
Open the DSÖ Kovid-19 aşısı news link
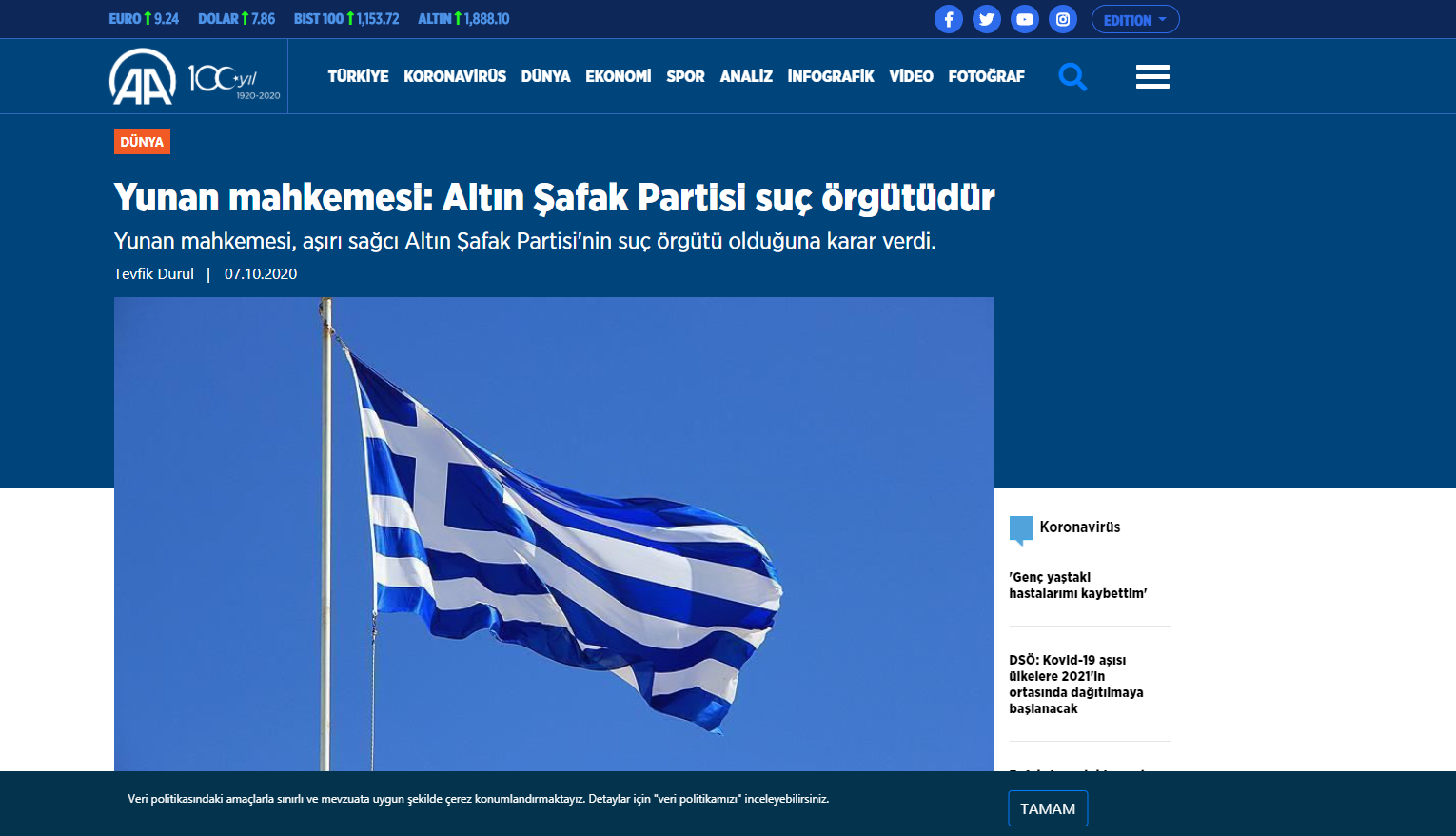click(x=1075, y=684)
